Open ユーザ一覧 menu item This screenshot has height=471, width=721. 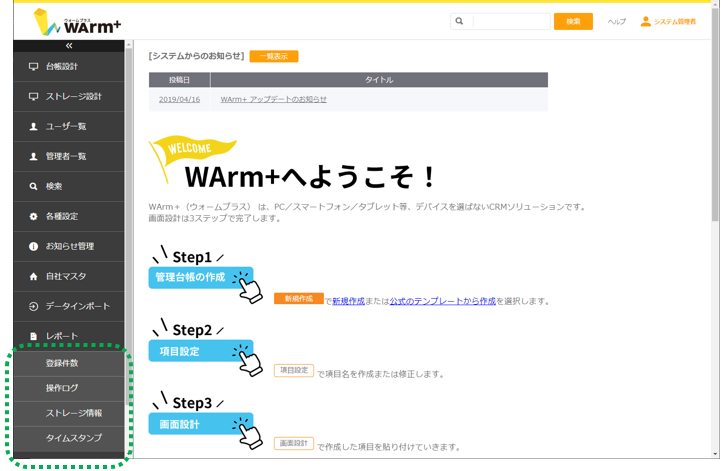click(69, 126)
